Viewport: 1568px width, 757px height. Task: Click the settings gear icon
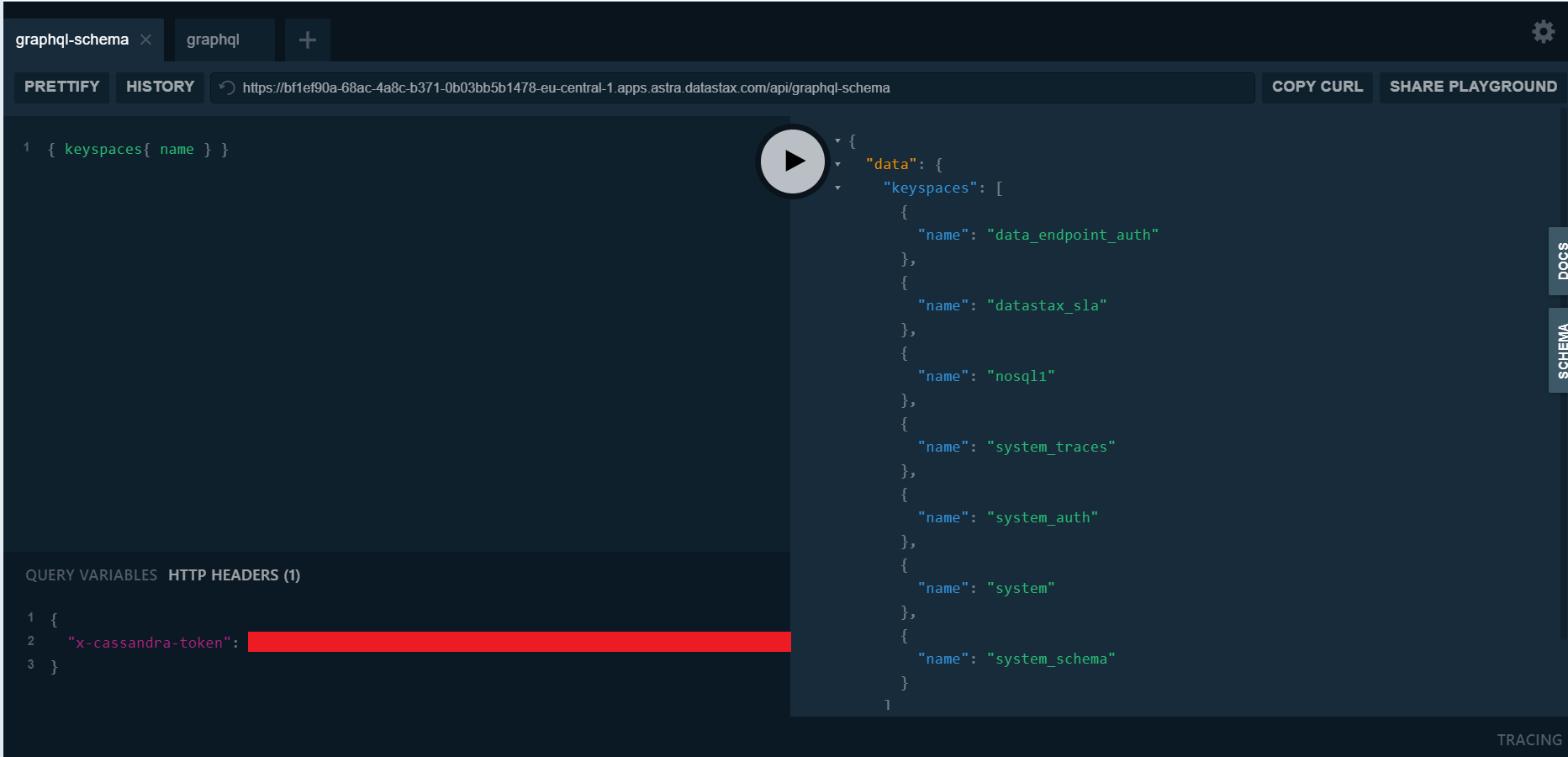pos(1544,31)
